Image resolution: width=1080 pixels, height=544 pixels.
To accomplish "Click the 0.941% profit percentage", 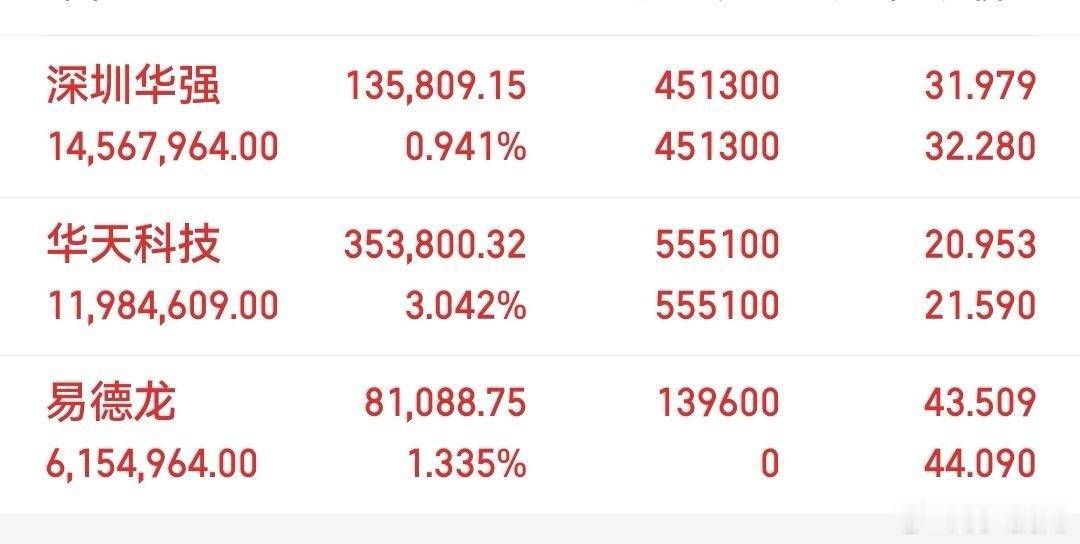I will 466,147.
